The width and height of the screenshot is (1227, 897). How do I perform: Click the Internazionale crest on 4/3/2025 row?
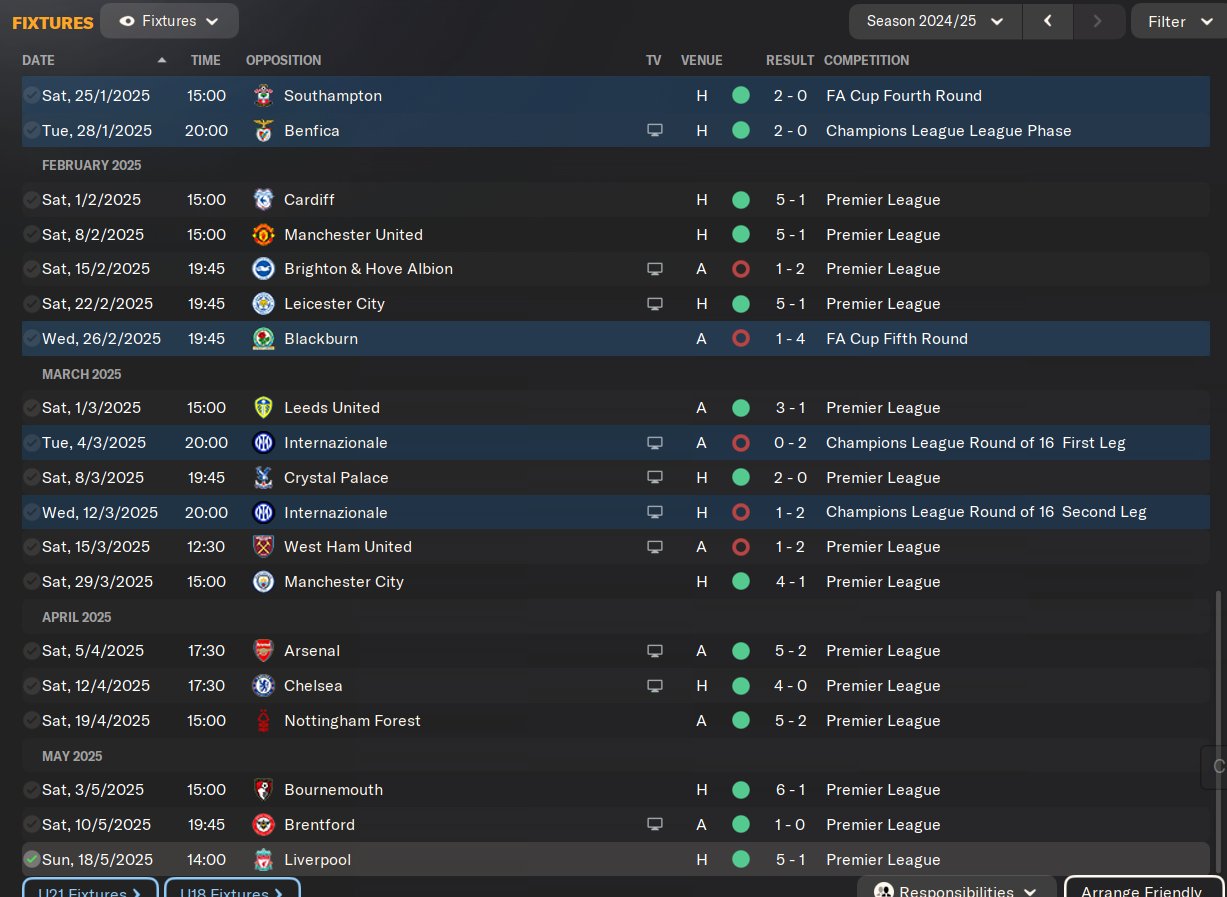tap(263, 443)
